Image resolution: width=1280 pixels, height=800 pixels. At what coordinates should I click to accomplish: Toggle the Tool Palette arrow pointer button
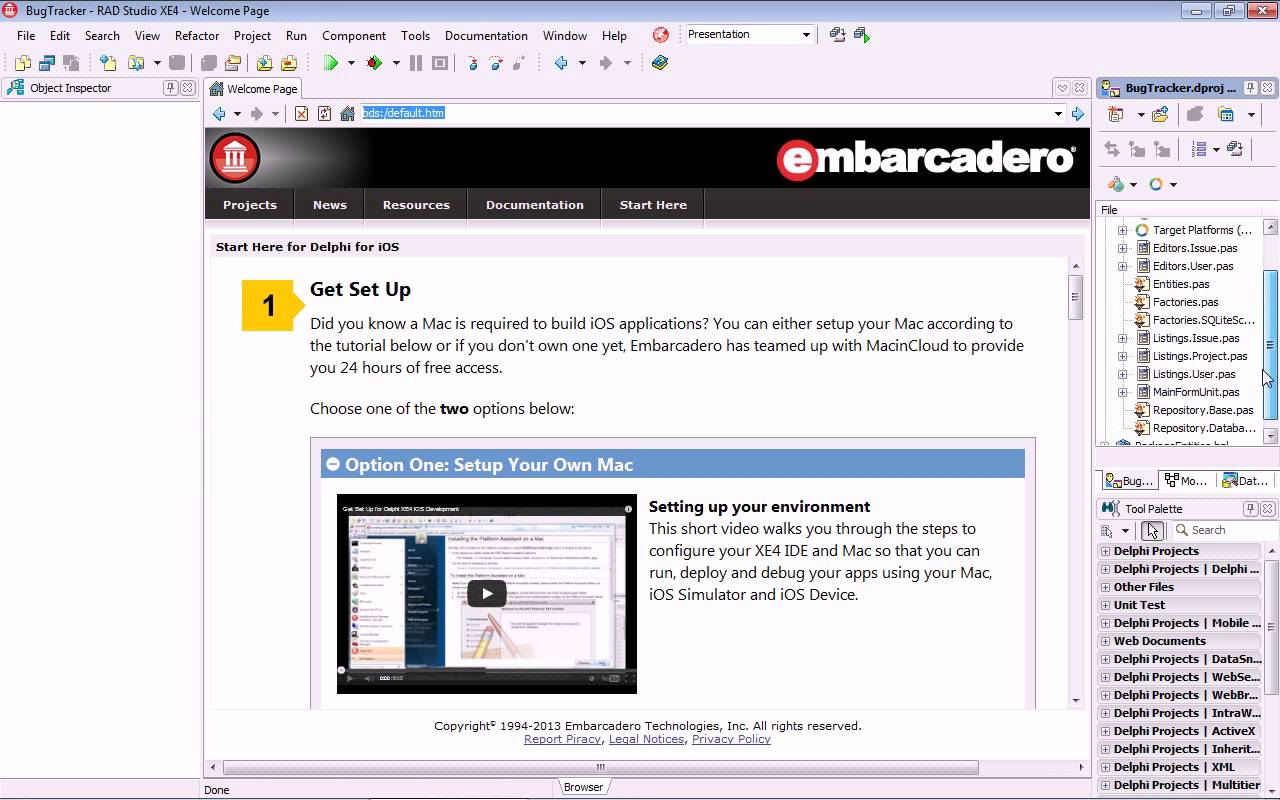(1152, 531)
